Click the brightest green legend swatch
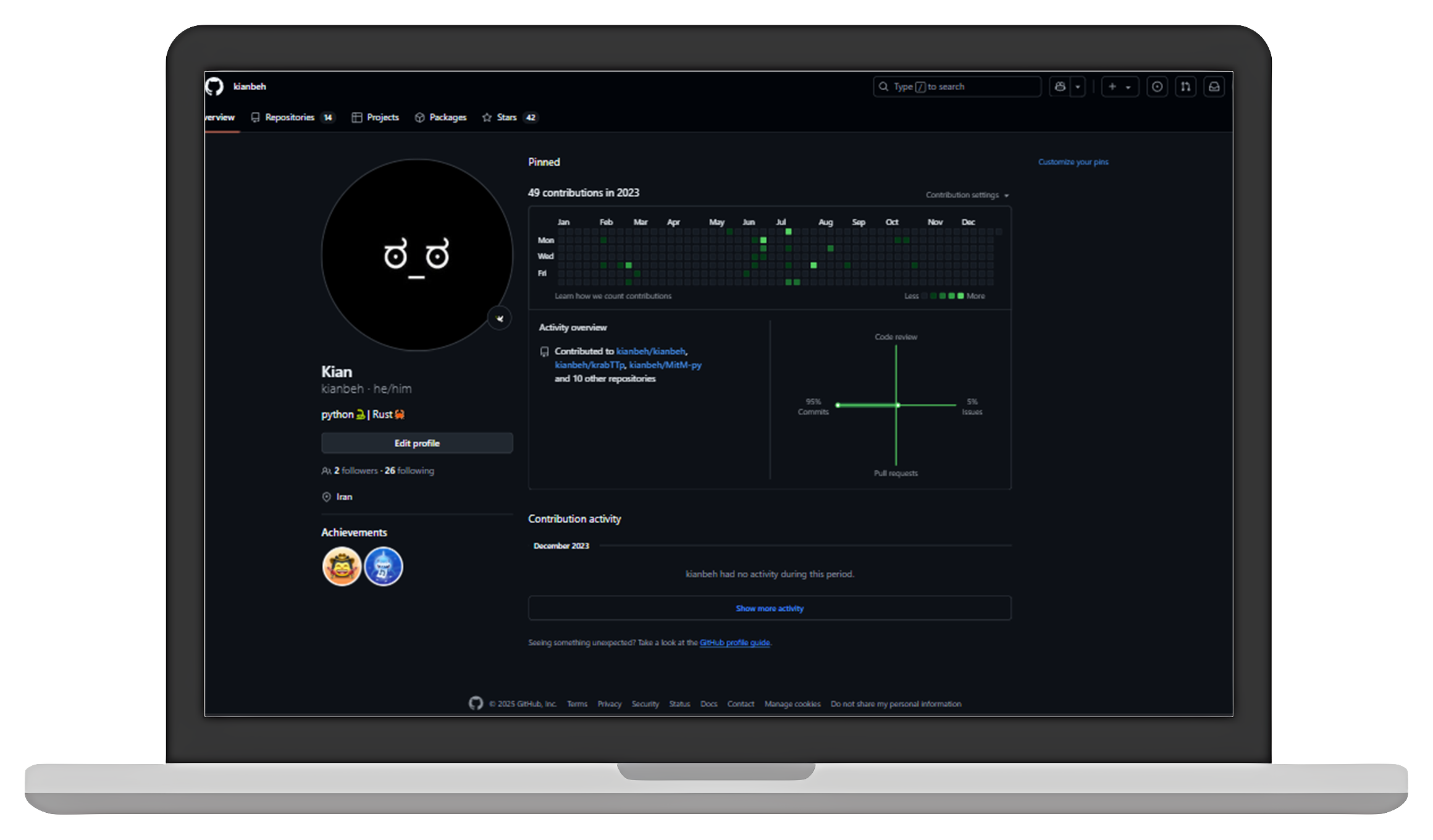 (x=960, y=296)
